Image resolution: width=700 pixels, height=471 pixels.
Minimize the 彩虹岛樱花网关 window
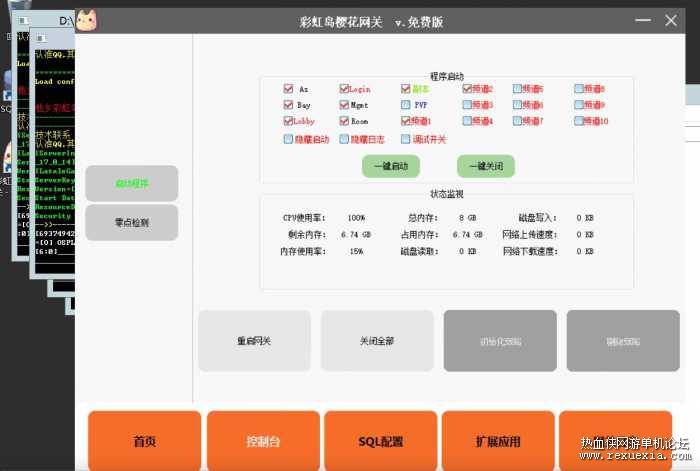[641, 21]
